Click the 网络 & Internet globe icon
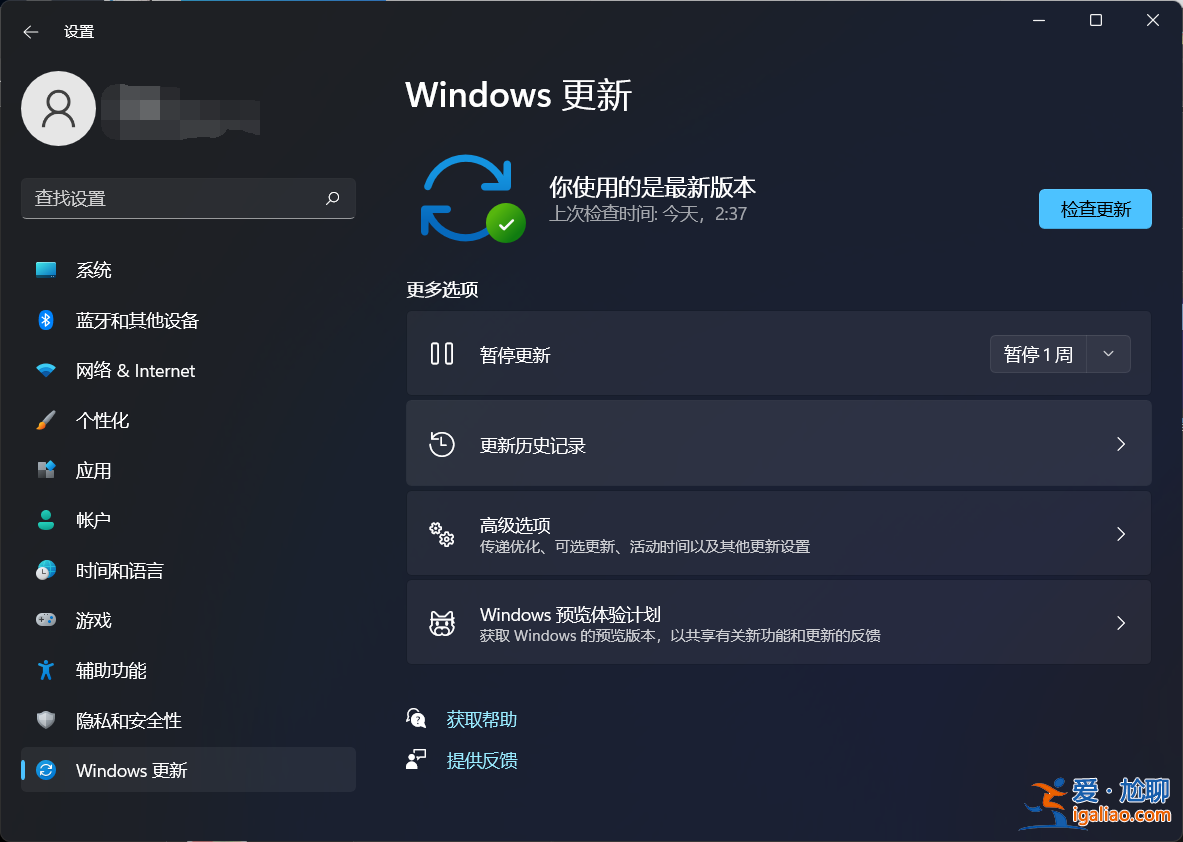 click(45, 370)
